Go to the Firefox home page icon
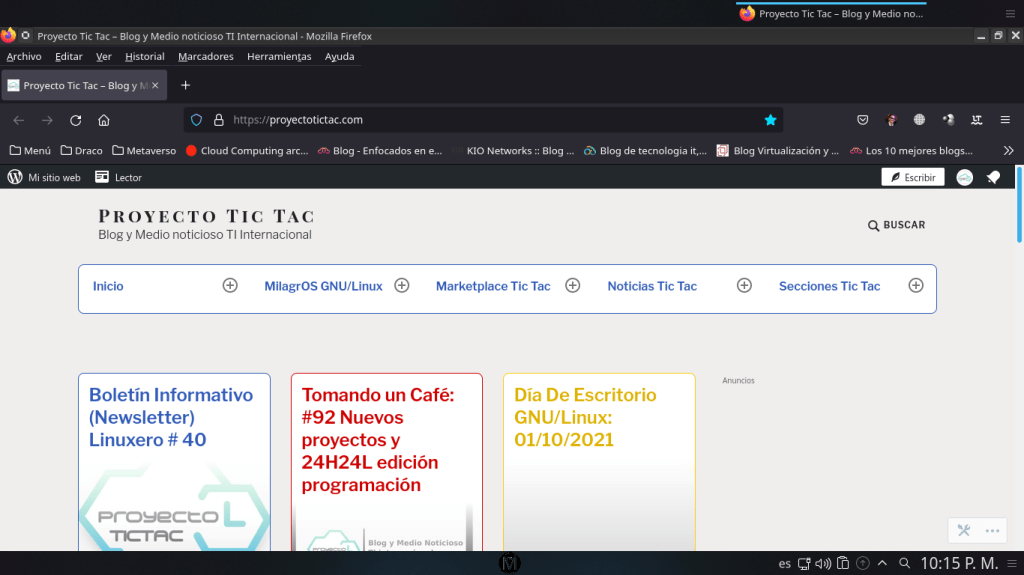 (x=104, y=120)
